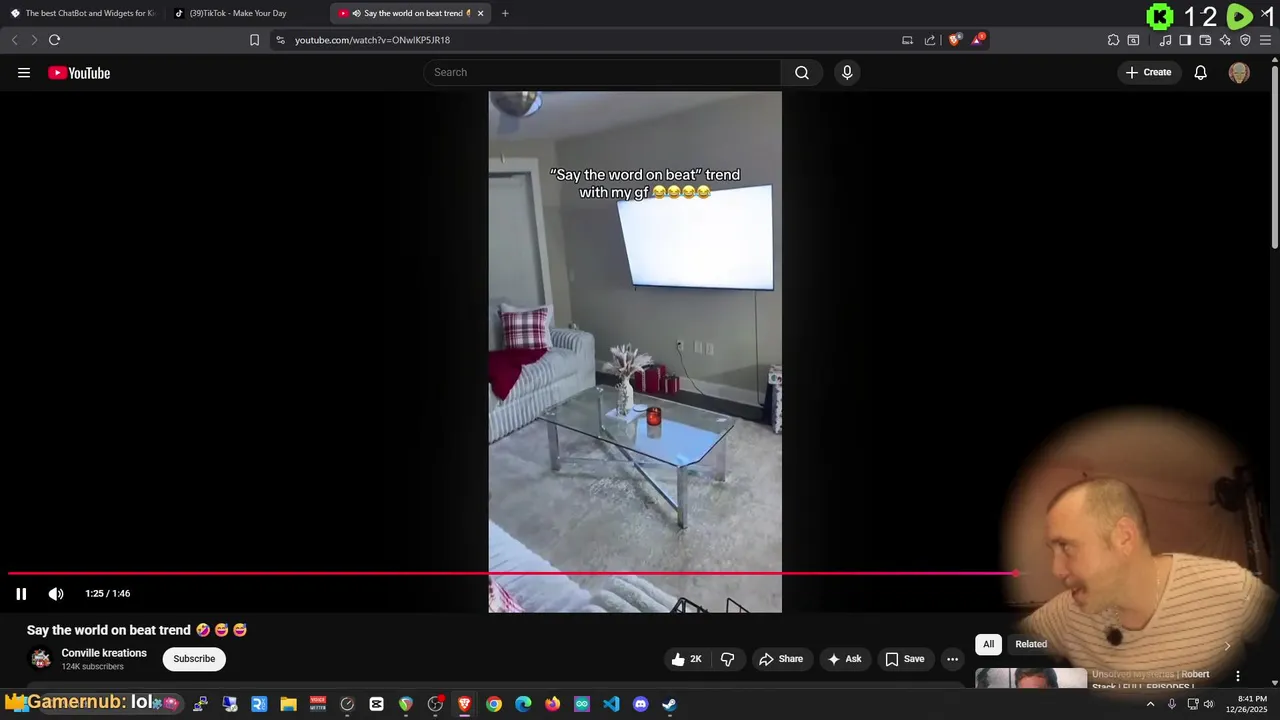The image size is (1280, 720).
Task: Open Conville kreations channel name link
Action: tap(104, 653)
